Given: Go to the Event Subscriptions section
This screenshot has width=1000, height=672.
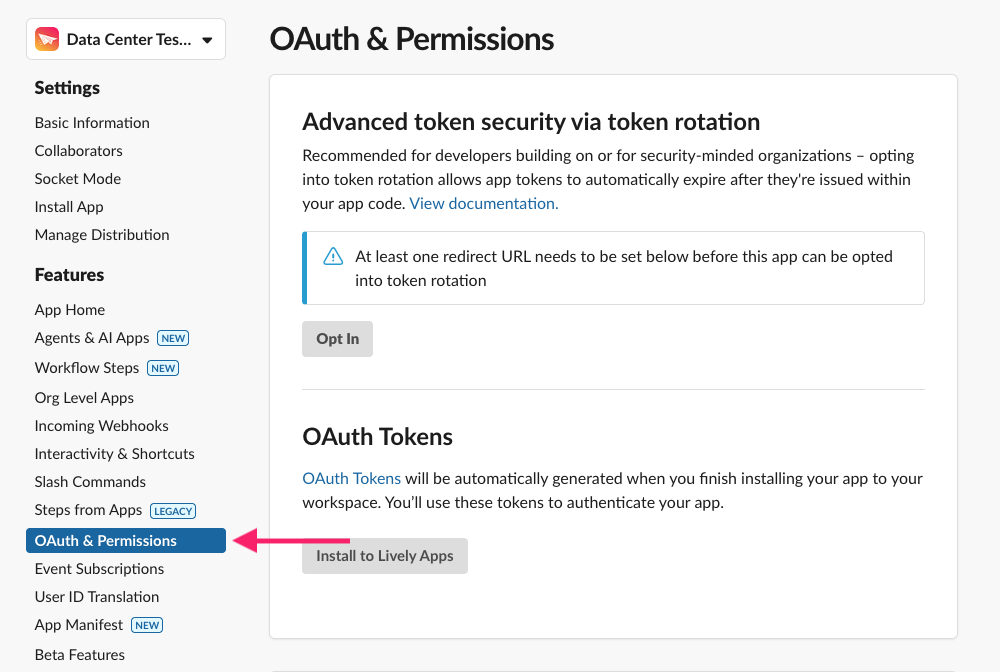Looking at the screenshot, I should (x=98, y=568).
